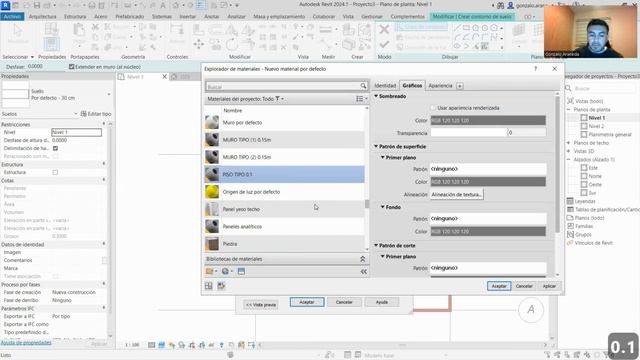Open the Suelos property filter dropdown
Screen dimensions: 640x360
pos(76,114)
